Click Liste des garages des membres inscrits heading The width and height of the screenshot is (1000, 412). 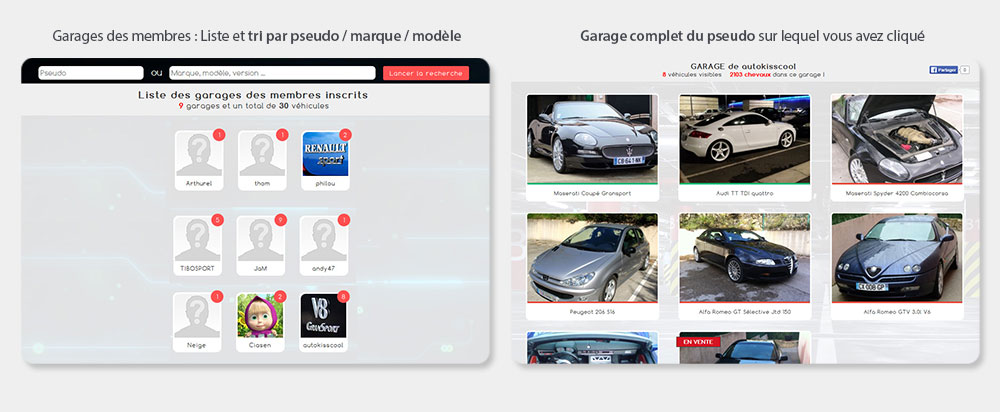click(253, 95)
